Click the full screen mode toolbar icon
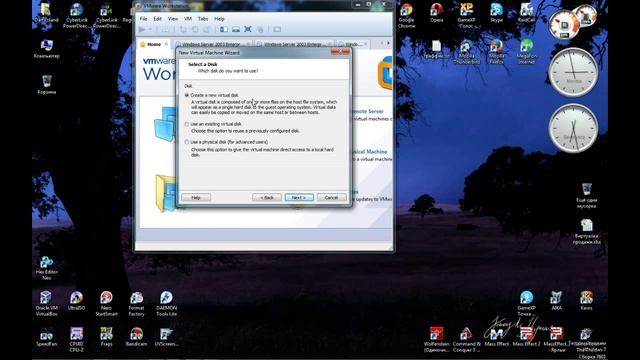This screenshot has width=640, height=360. pyautogui.click(x=248, y=29)
